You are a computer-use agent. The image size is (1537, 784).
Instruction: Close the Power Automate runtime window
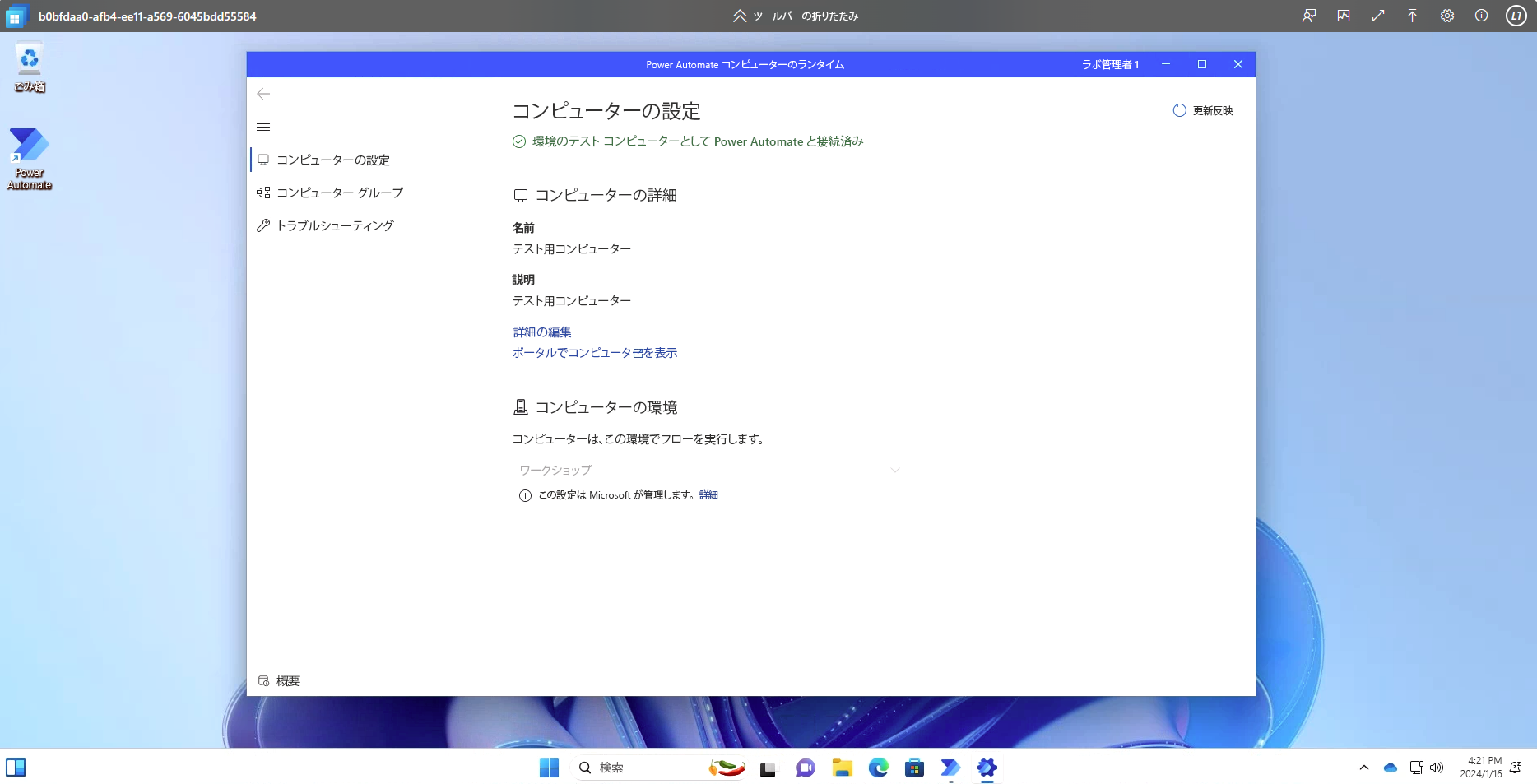pyautogui.click(x=1238, y=64)
